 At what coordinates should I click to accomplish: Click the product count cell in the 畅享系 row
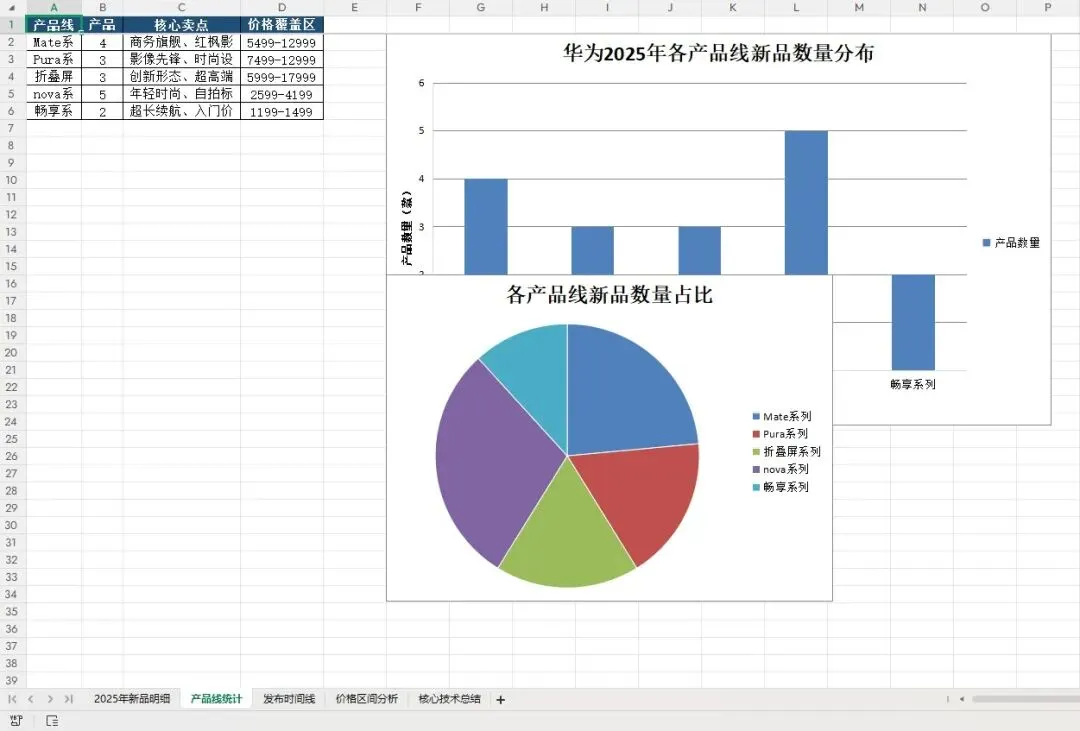coord(103,111)
